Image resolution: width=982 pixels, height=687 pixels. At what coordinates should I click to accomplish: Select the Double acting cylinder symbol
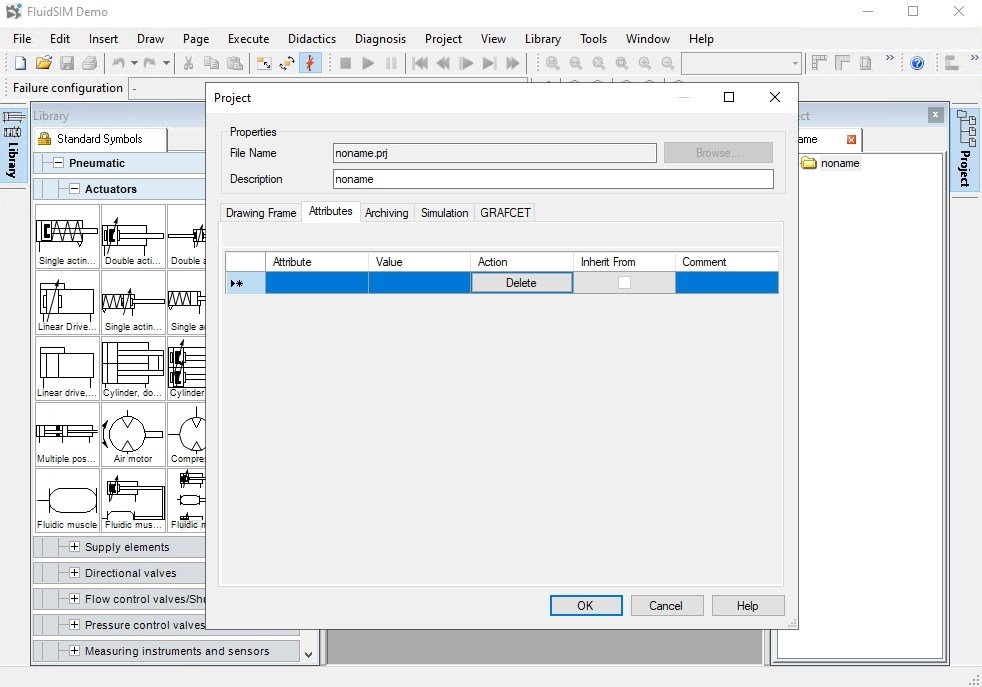click(133, 236)
